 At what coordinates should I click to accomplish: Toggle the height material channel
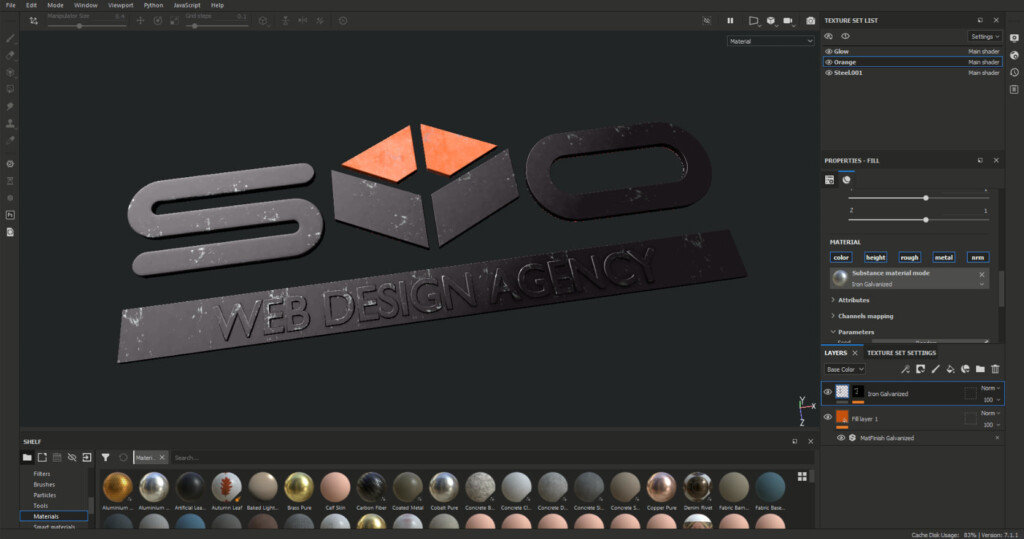[875, 257]
